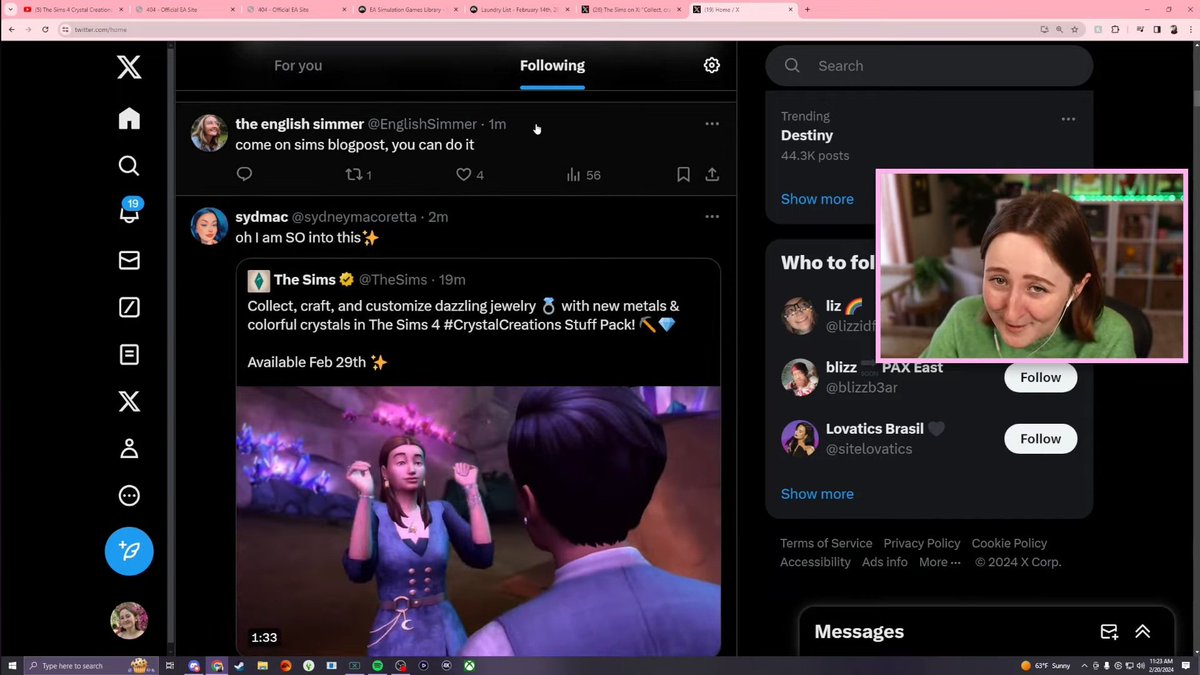Image resolution: width=1200 pixels, height=675 pixels.
Task: Open the X logo home link in sidebar top
Action: click(129, 67)
